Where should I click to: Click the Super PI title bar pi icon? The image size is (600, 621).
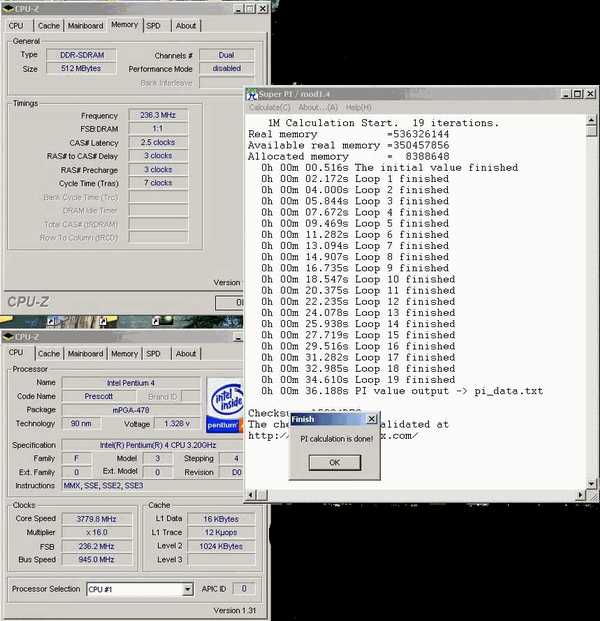pyautogui.click(x=252, y=95)
